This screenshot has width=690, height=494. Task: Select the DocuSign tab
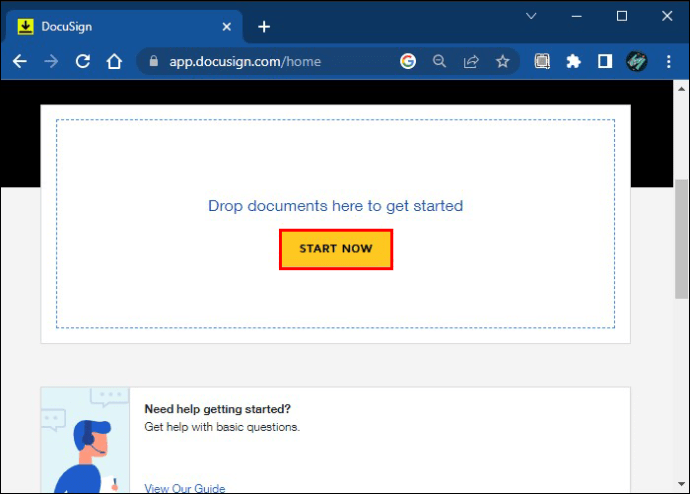125,27
